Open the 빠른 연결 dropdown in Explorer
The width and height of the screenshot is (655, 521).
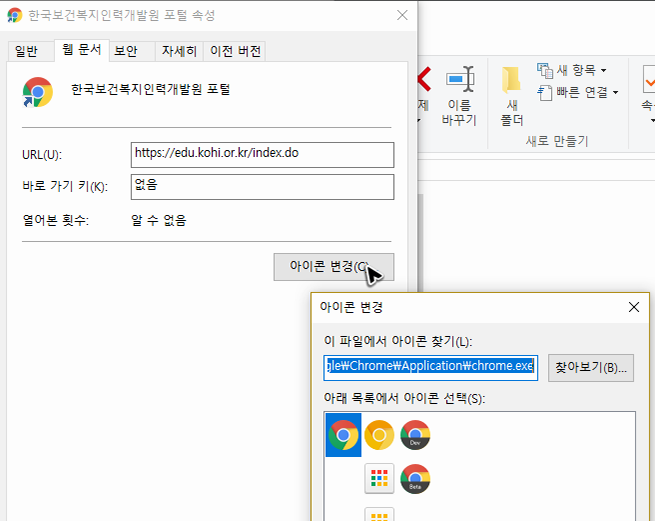[577, 92]
